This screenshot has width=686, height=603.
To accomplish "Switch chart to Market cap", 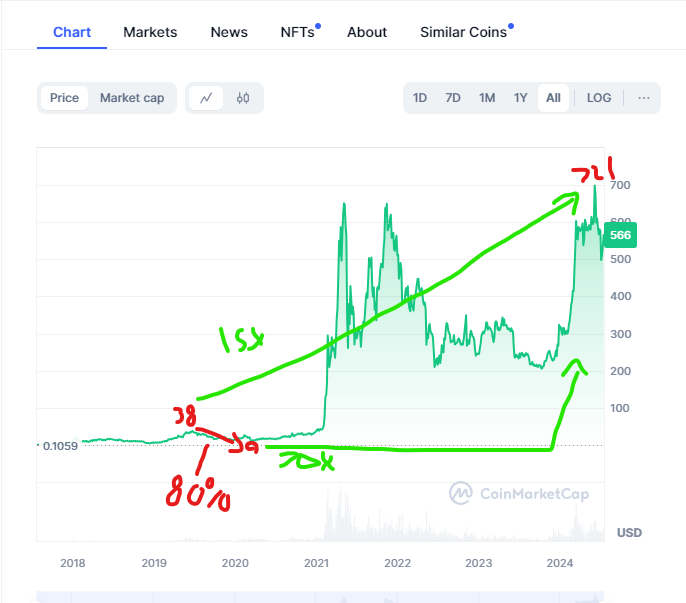I will coord(132,98).
